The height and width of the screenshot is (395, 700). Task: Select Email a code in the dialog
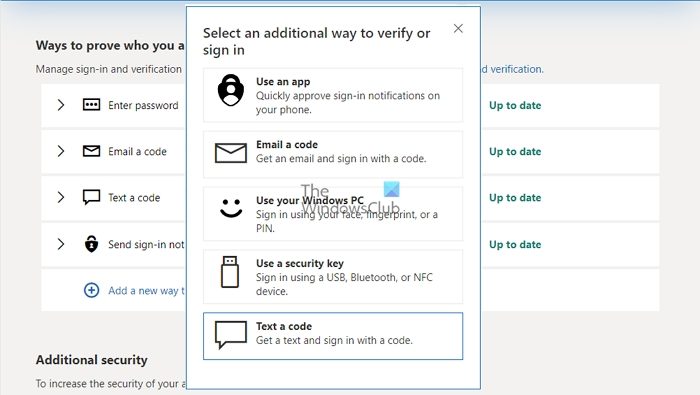pyautogui.click(x=333, y=154)
